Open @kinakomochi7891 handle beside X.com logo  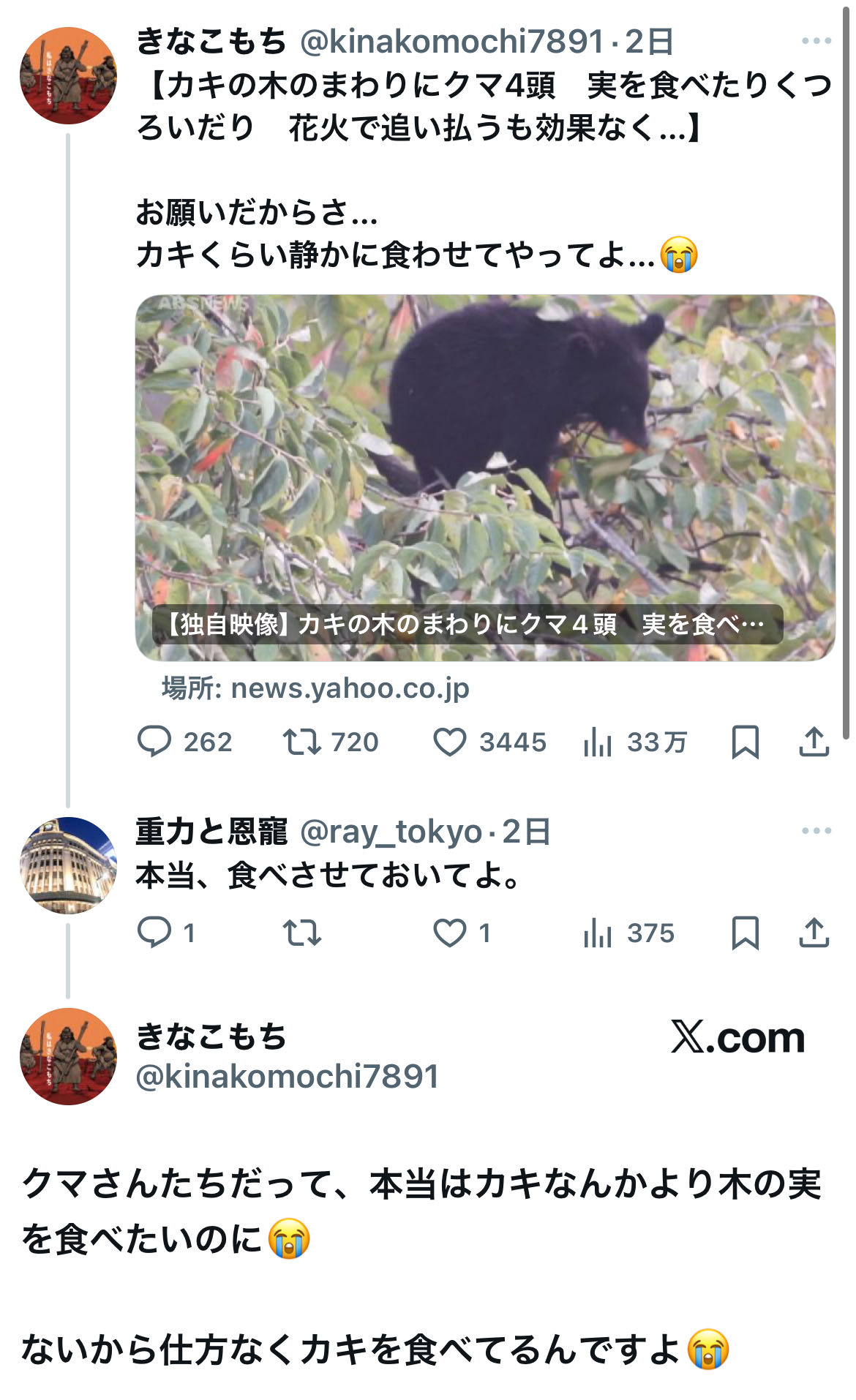pyautogui.click(x=288, y=1076)
